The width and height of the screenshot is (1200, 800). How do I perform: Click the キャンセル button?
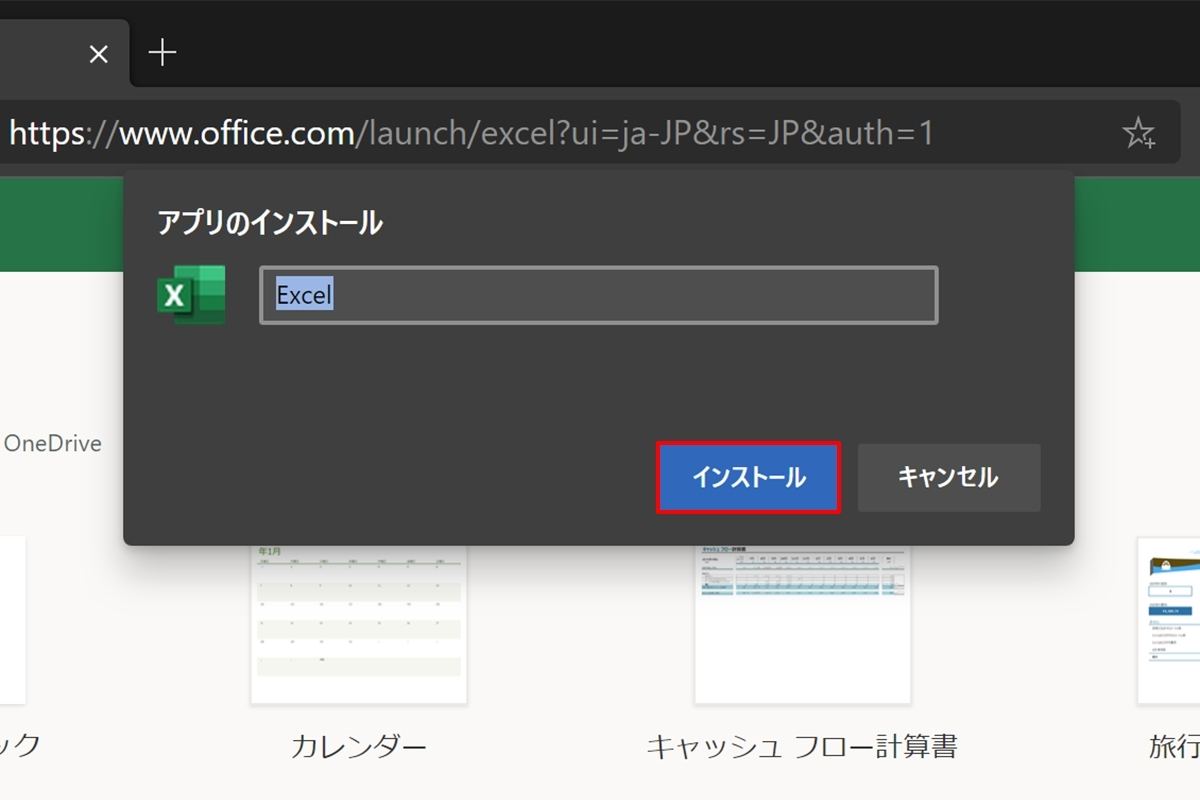[x=948, y=478]
